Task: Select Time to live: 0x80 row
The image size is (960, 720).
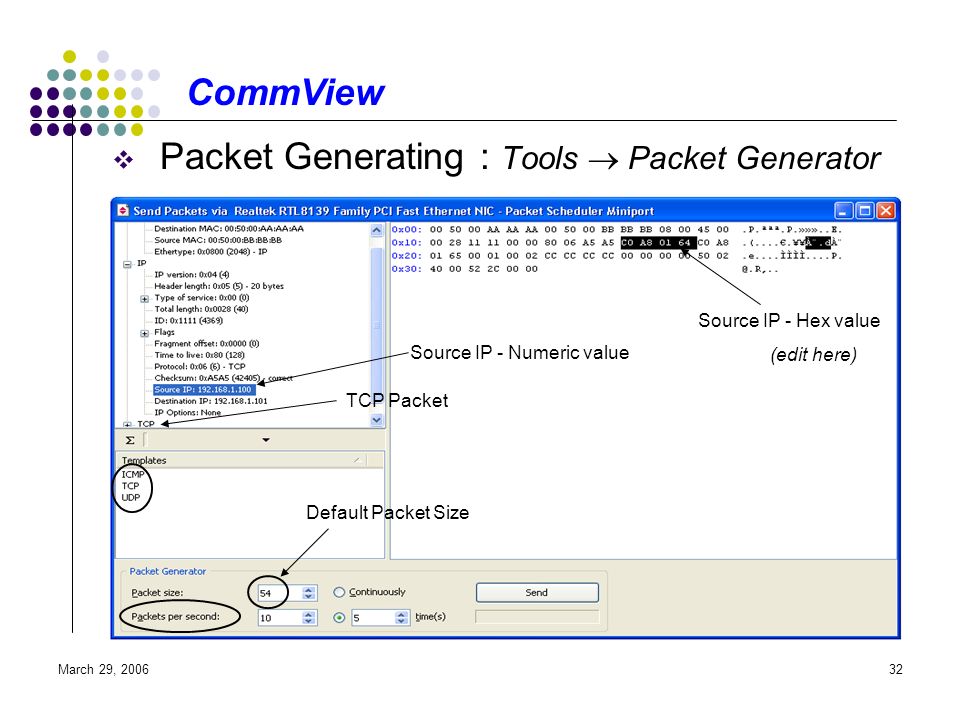Action: coord(200,355)
